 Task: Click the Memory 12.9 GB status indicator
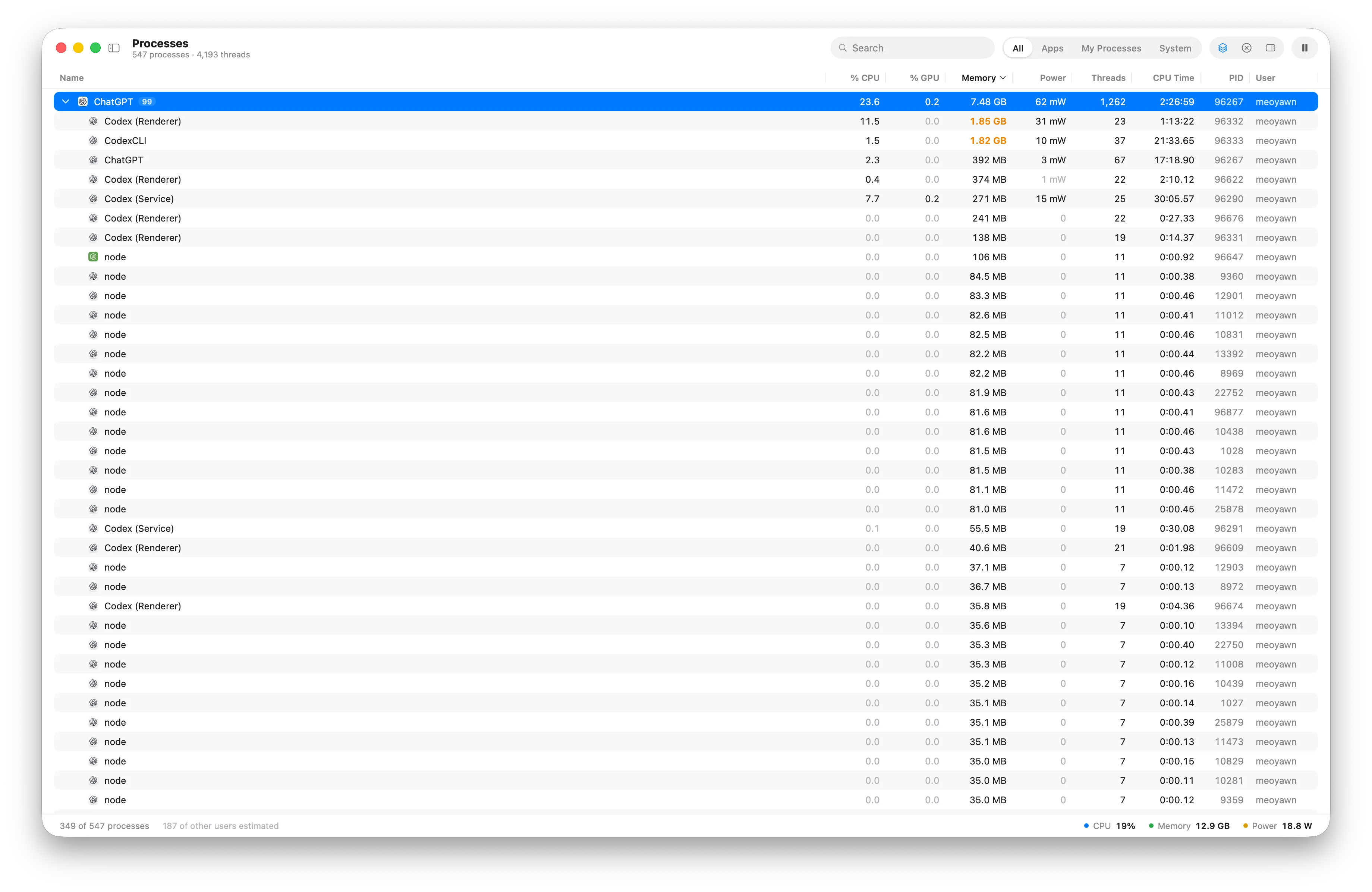(1189, 826)
